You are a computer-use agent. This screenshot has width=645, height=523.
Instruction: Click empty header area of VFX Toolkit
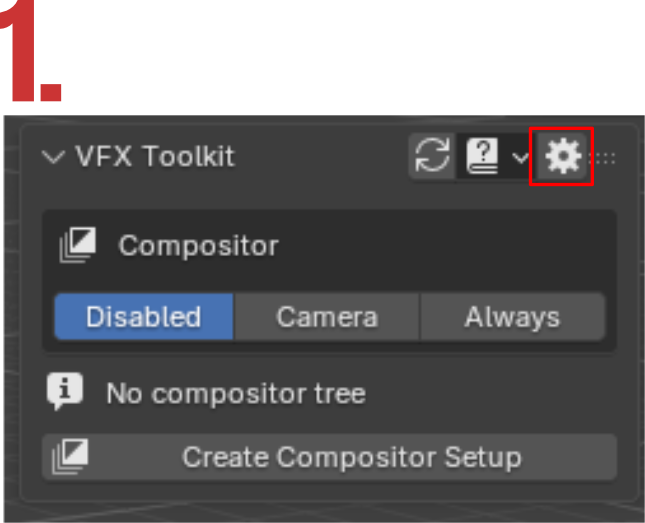point(321,156)
